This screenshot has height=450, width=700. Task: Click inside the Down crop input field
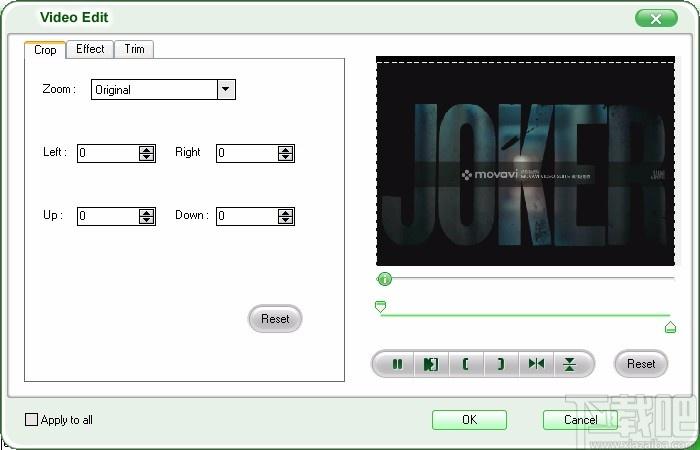[245, 216]
